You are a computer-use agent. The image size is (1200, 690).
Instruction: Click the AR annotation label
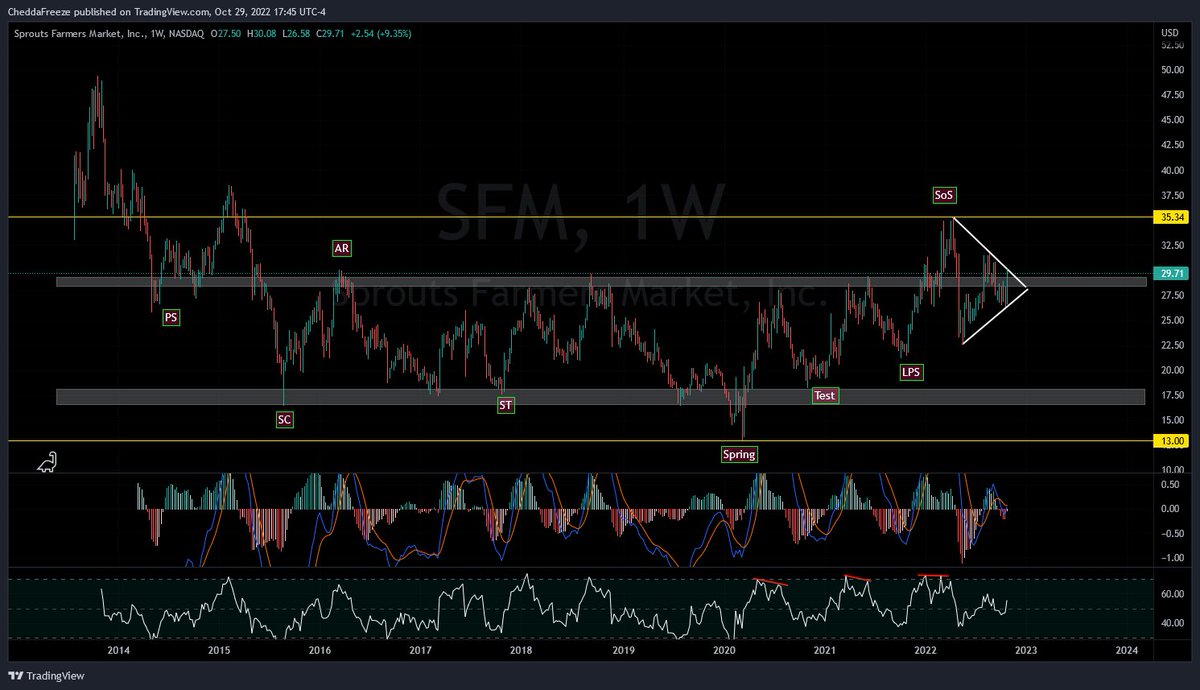point(342,247)
